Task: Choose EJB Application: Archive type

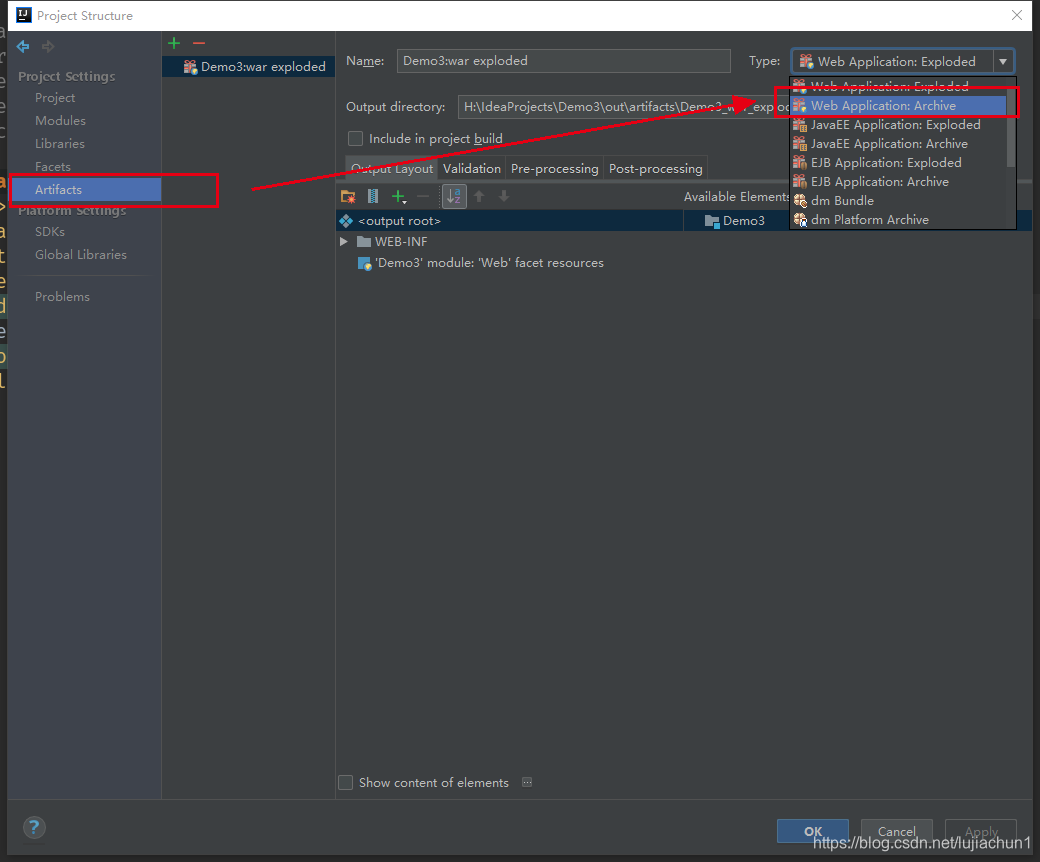Action: click(899, 182)
